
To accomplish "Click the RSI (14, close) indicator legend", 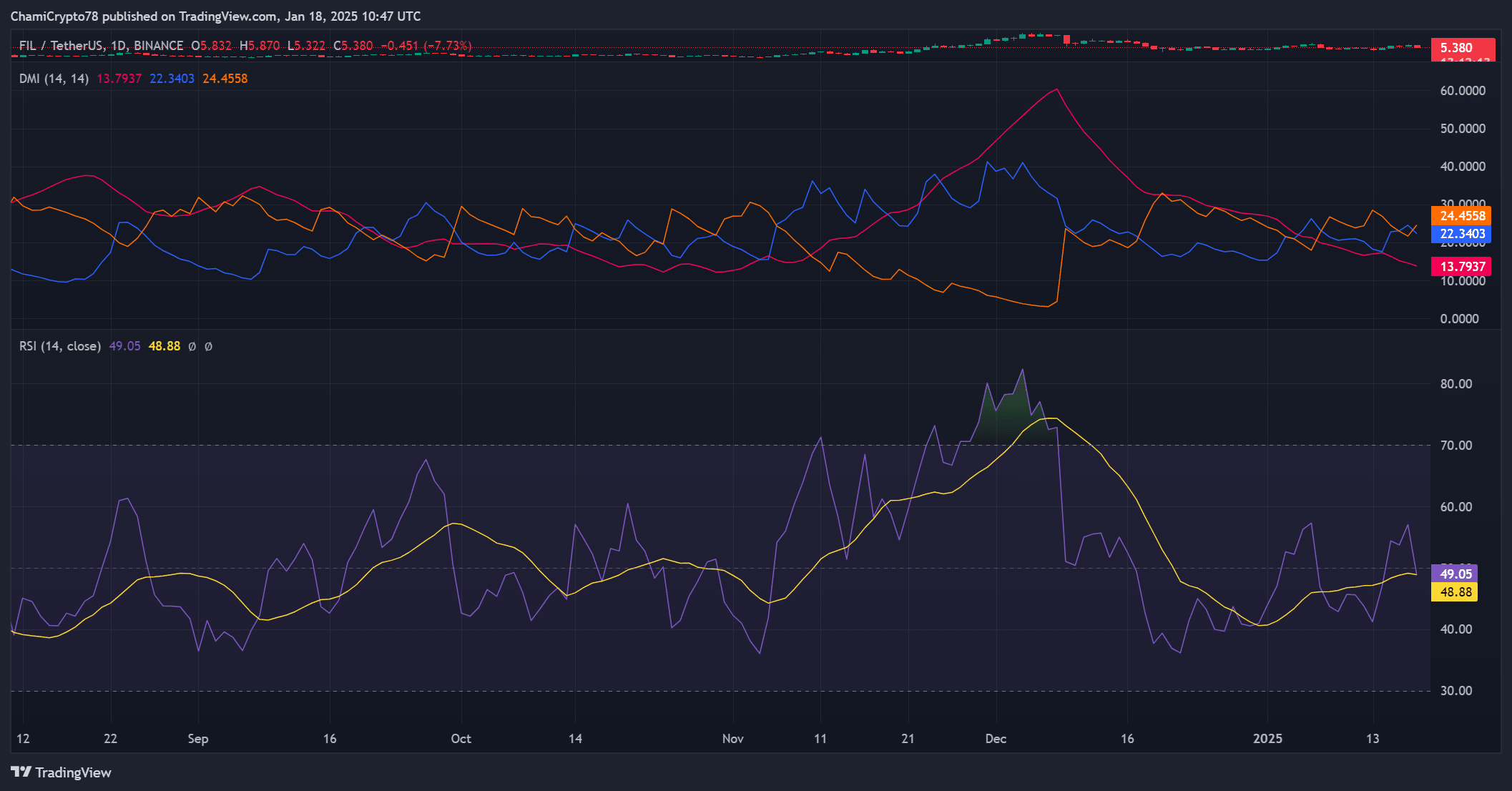I will [x=60, y=346].
